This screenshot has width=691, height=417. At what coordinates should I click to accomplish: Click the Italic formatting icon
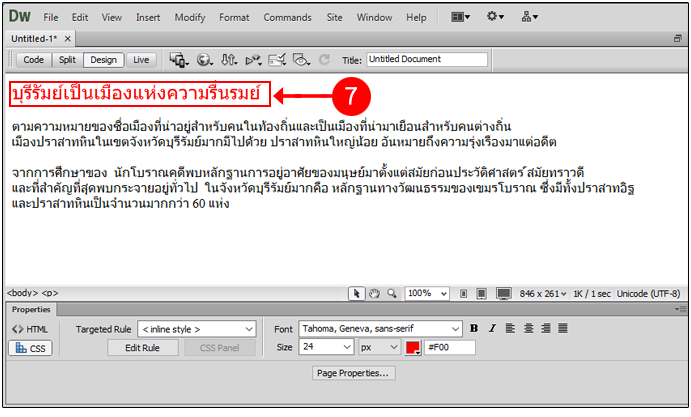click(490, 328)
